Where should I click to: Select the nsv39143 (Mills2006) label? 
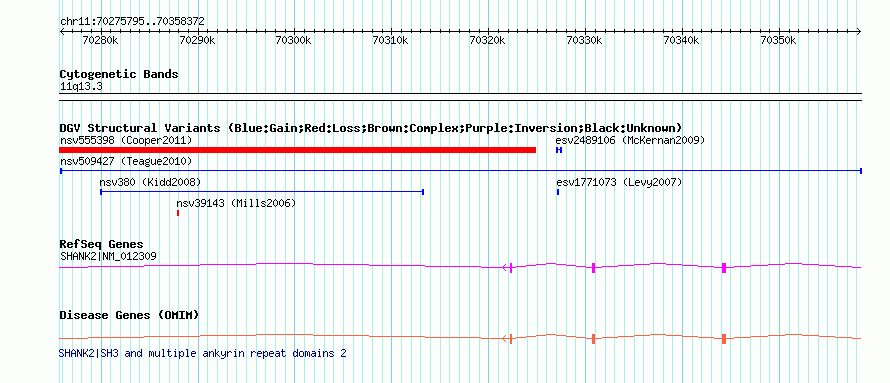[x=236, y=203]
